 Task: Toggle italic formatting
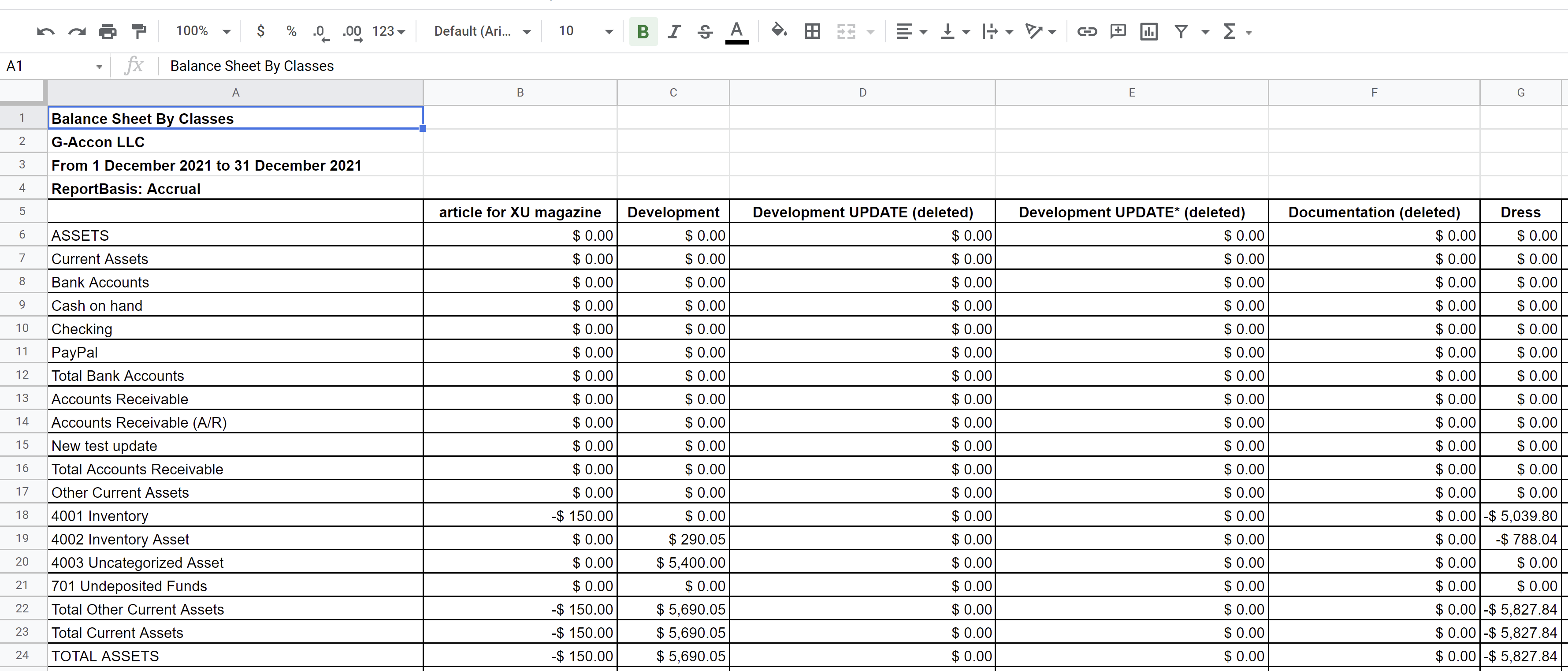(x=674, y=32)
